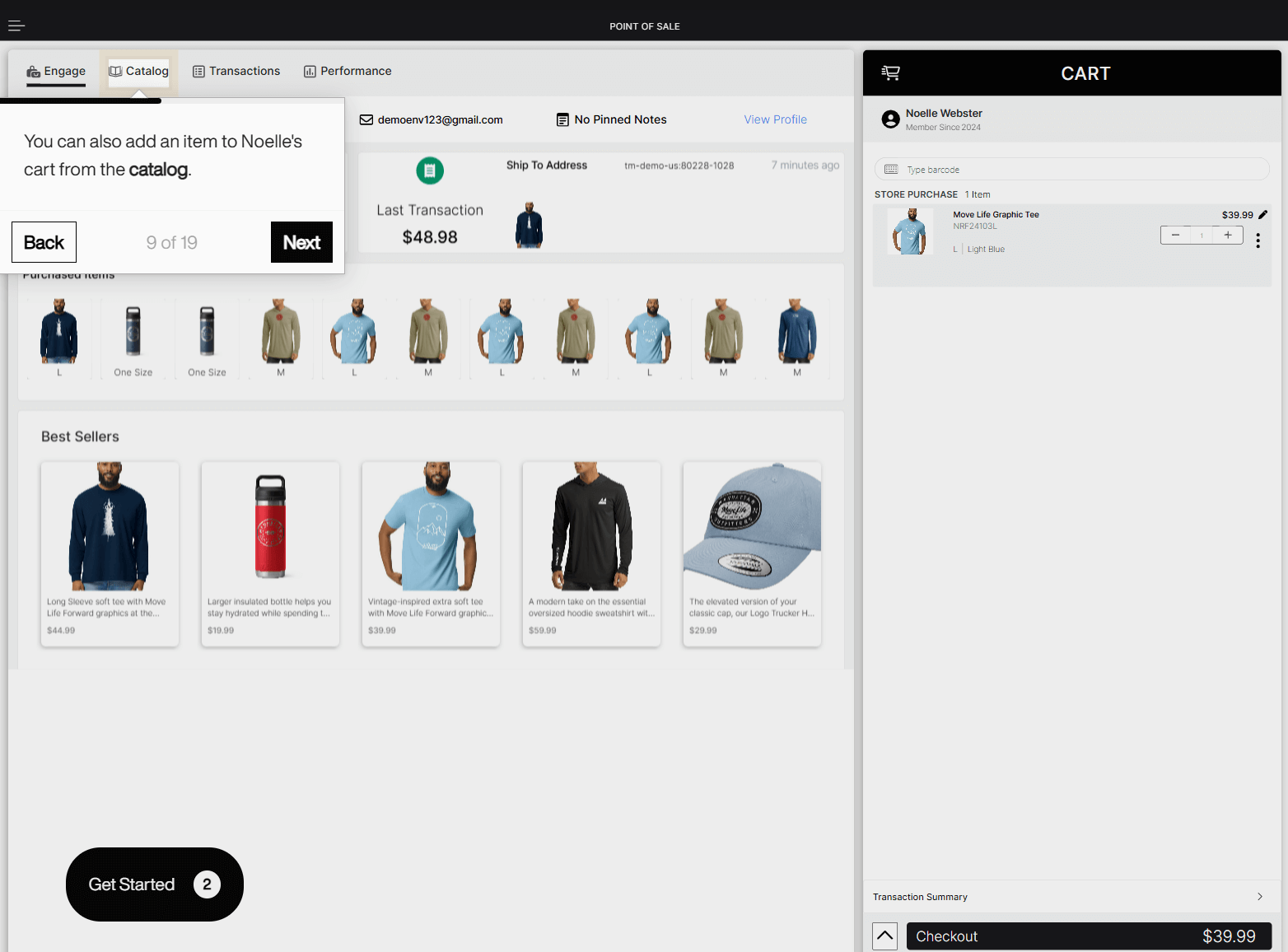The width and height of the screenshot is (1288, 952).
Task: Click the Checkout button
Action: (x=1089, y=936)
